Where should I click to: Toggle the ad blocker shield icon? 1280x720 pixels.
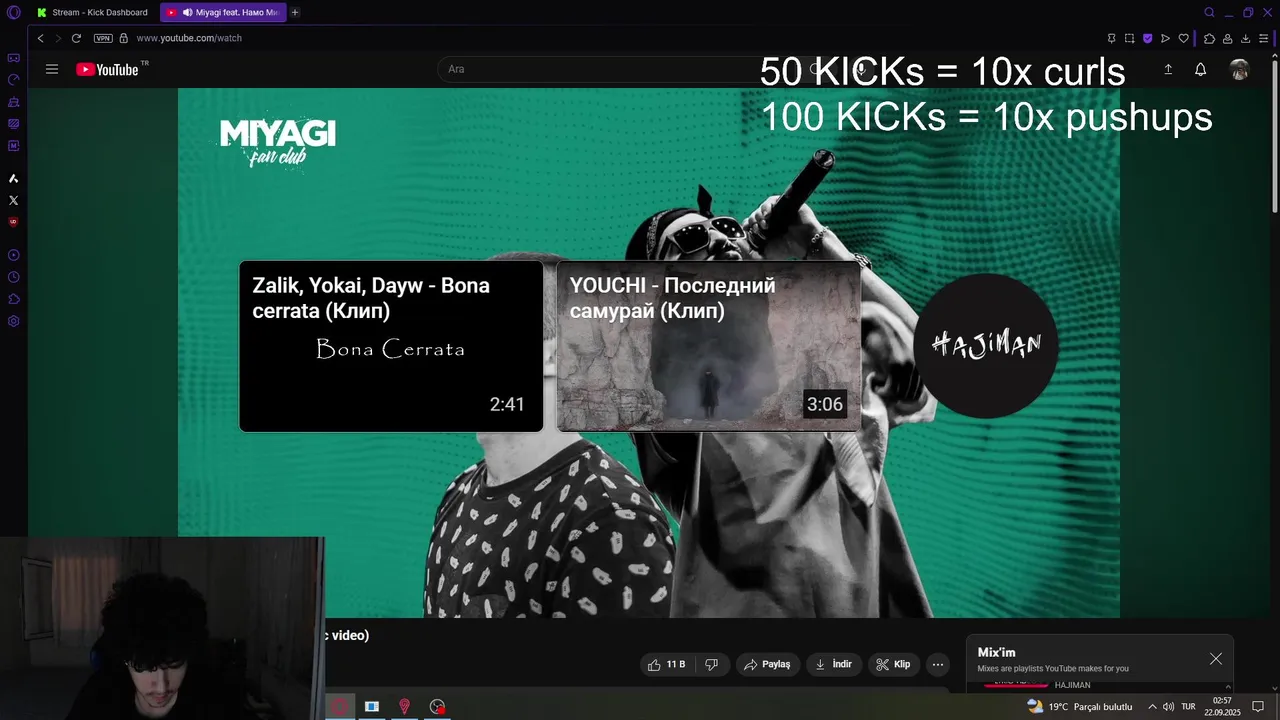pyautogui.click(x=1147, y=38)
